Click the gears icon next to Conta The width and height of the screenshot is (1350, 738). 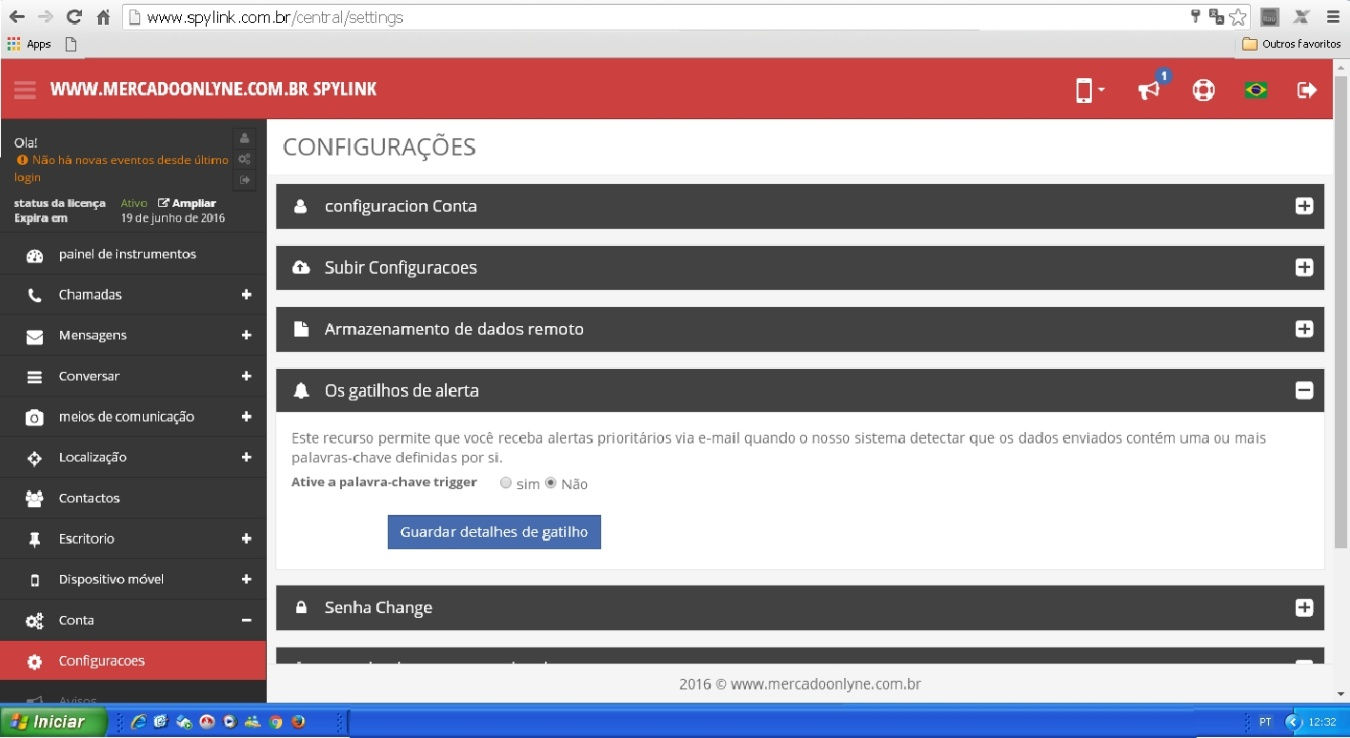click(x=35, y=621)
